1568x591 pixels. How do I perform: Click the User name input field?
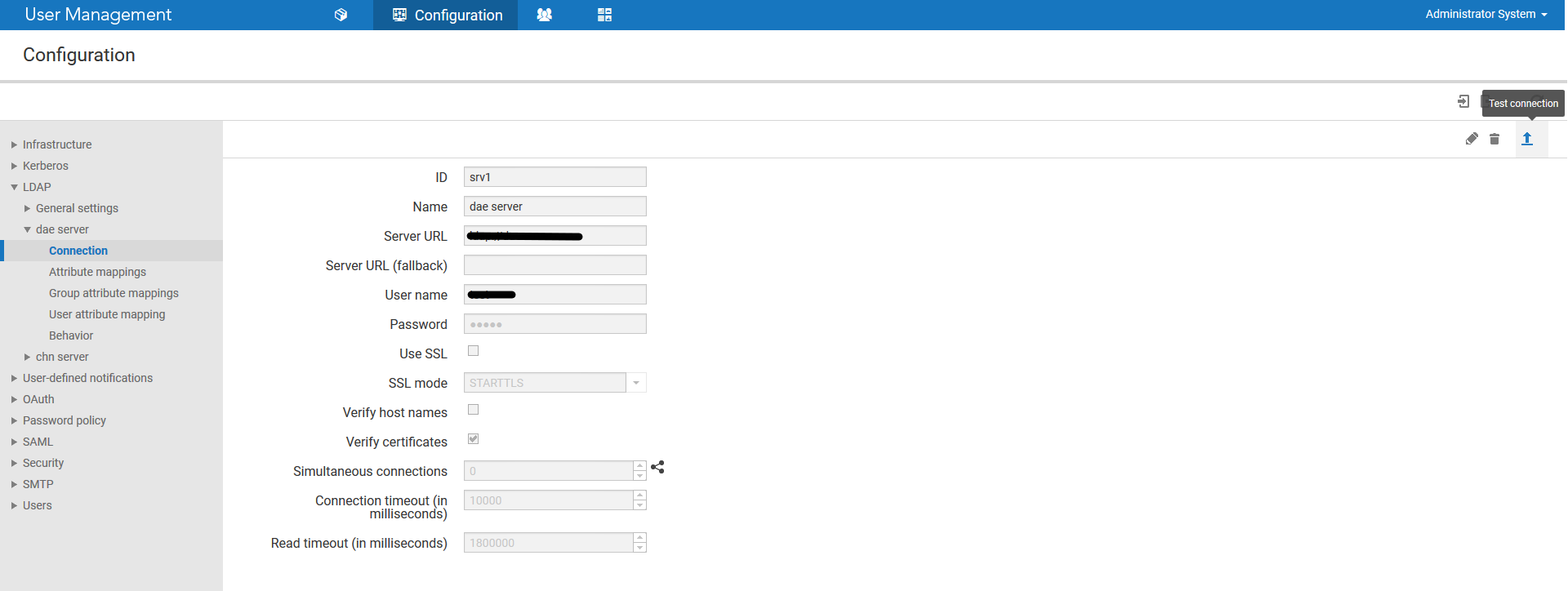pyautogui.click(x=555, y=295)
